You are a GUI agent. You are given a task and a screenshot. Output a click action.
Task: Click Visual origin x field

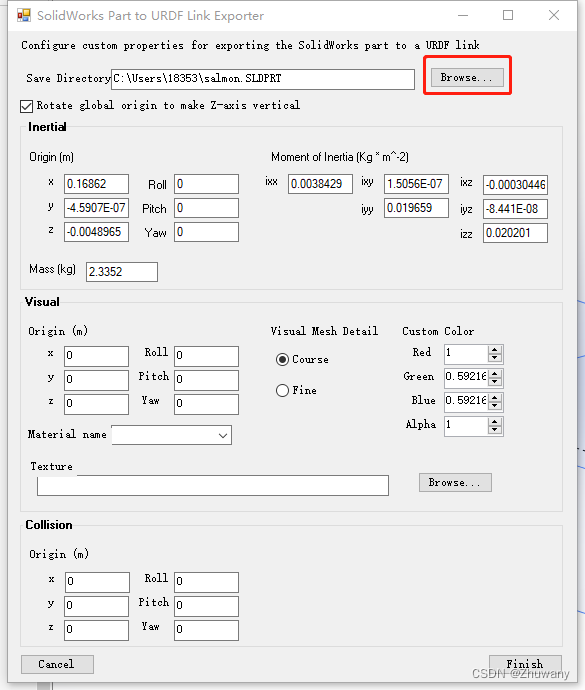coord(96,356)
